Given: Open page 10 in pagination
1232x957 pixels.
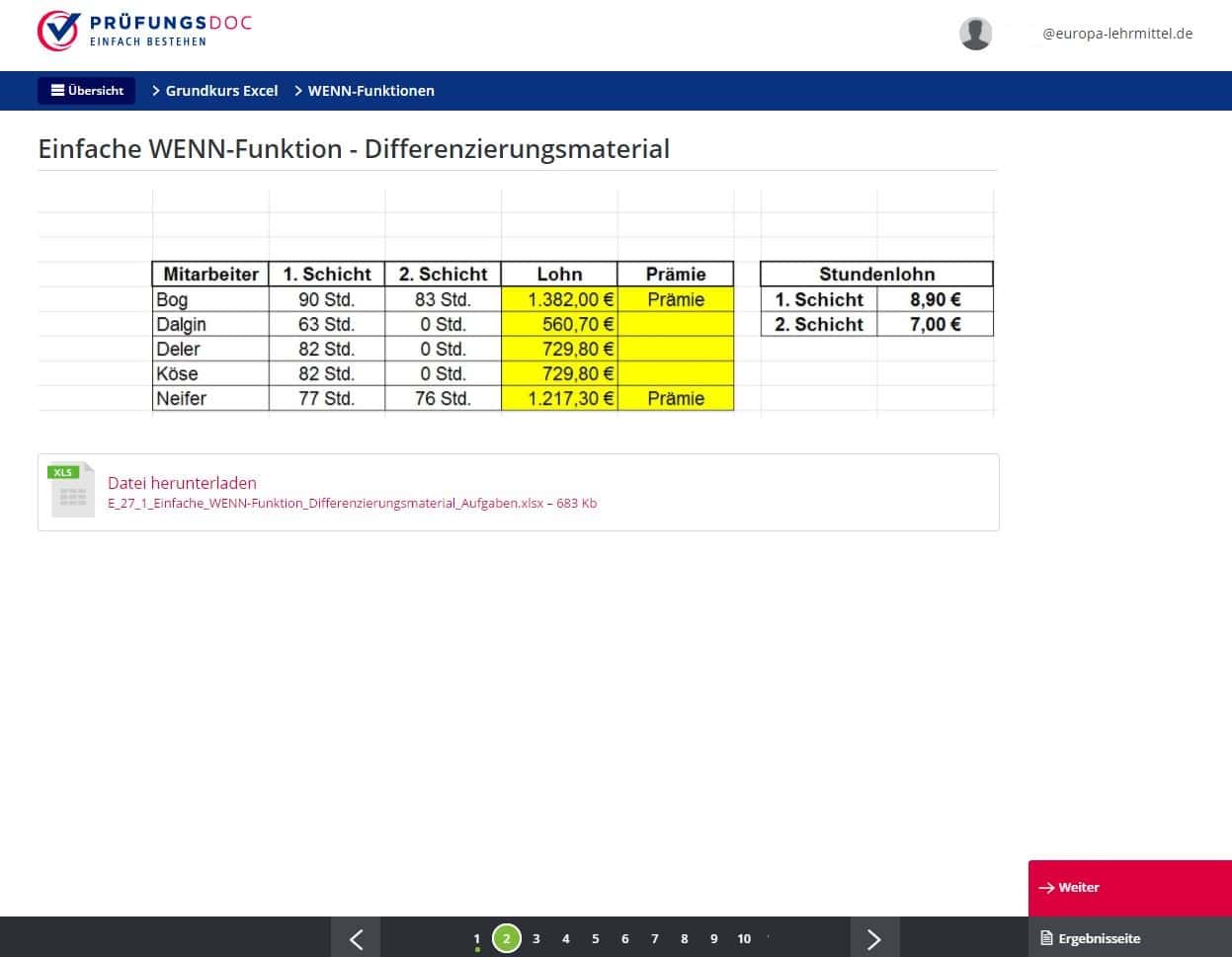Looking at the screenshot, I should tap(744, 938).
